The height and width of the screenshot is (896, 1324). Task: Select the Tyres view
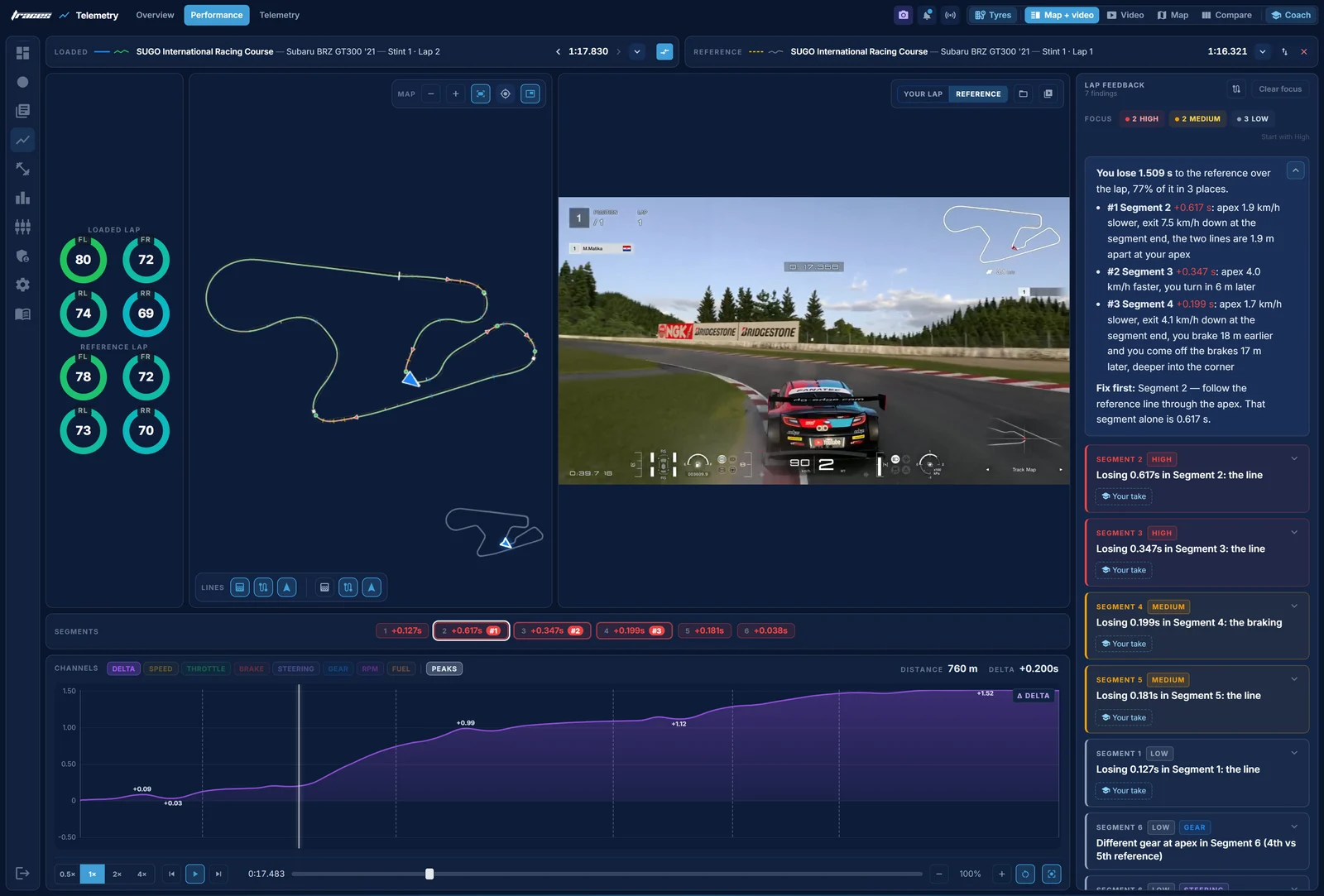click(x=993, y=15)
